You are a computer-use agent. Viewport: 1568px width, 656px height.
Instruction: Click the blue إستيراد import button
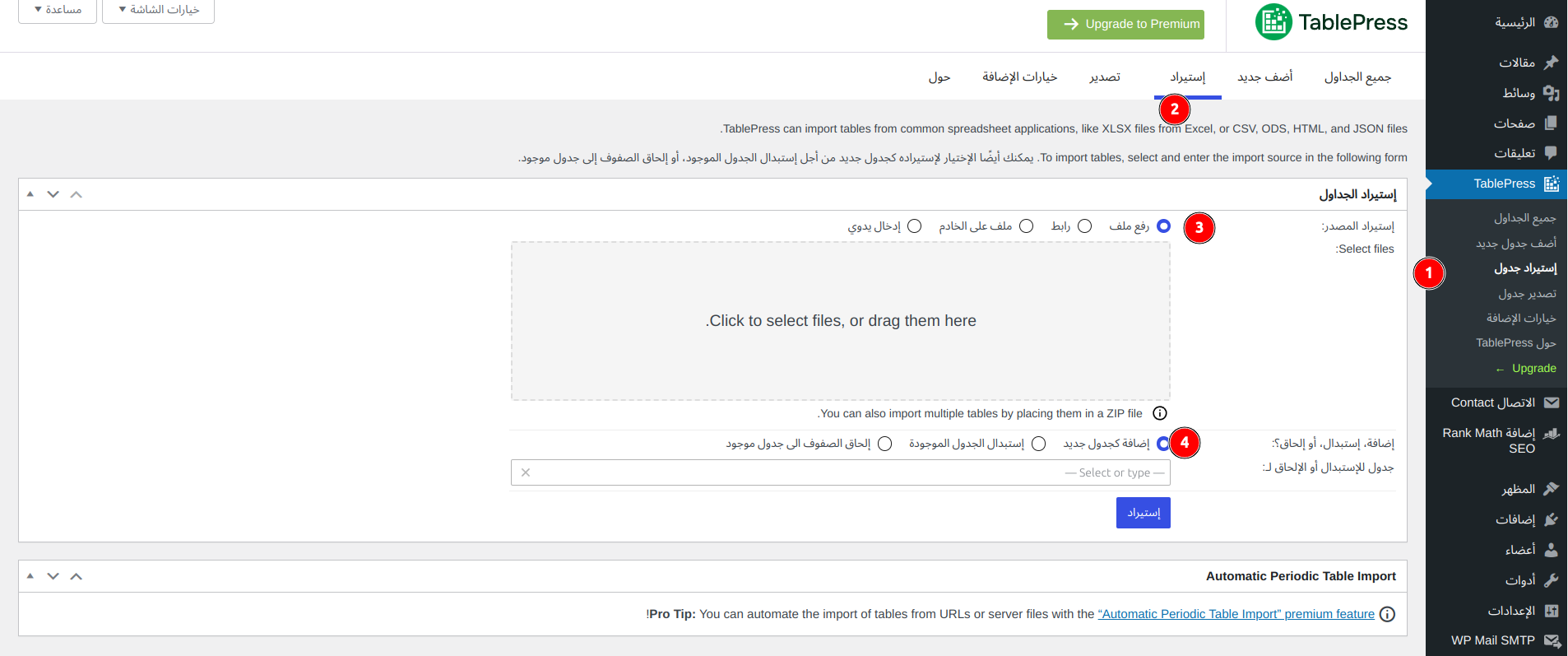pyautogui.click(x=1143, y=513)
